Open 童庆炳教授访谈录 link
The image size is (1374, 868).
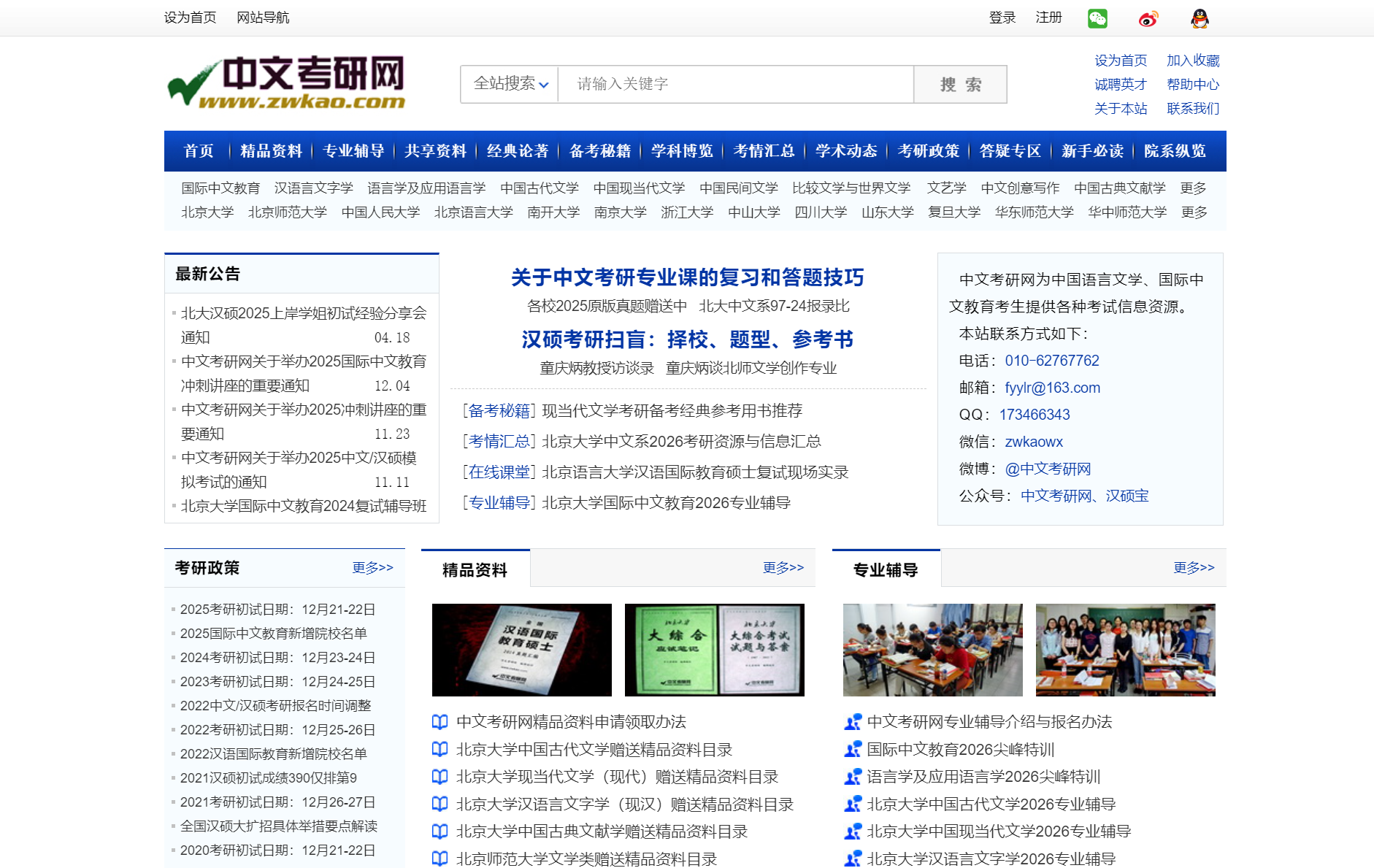pos(596,369)
